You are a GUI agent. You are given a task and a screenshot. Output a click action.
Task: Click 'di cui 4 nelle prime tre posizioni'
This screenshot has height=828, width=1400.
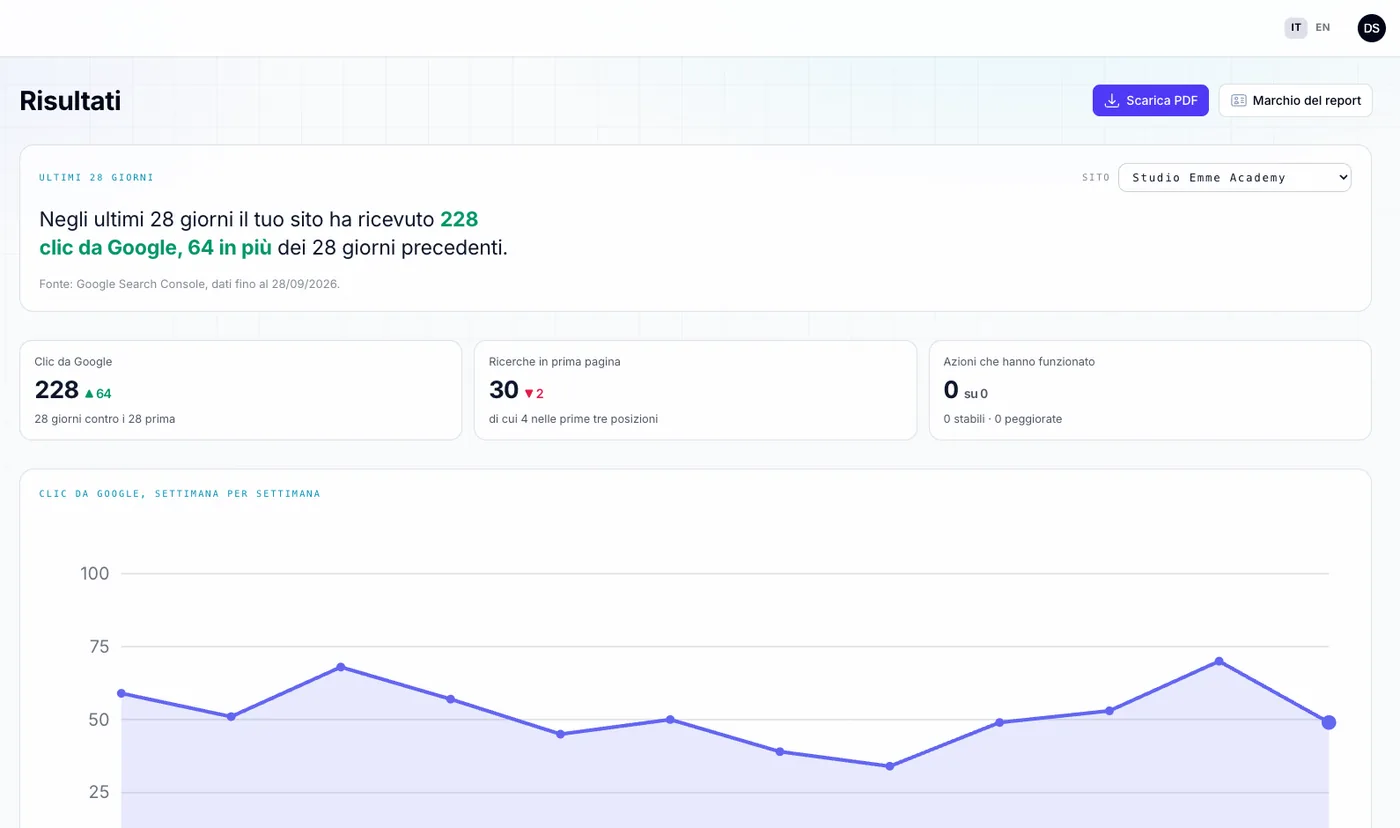tap(574, 419)
